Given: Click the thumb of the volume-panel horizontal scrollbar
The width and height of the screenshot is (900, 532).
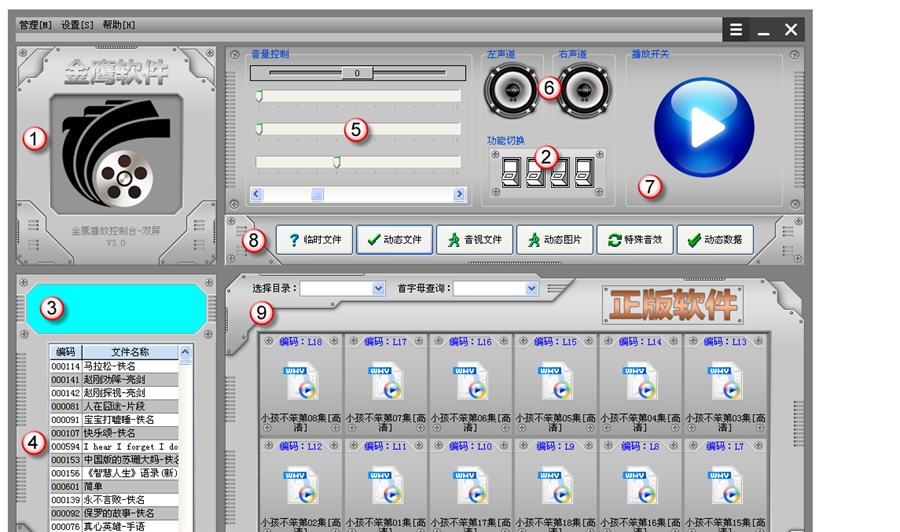Looking at the screenshot, I should pyautogui.click(x=317, y=194).
